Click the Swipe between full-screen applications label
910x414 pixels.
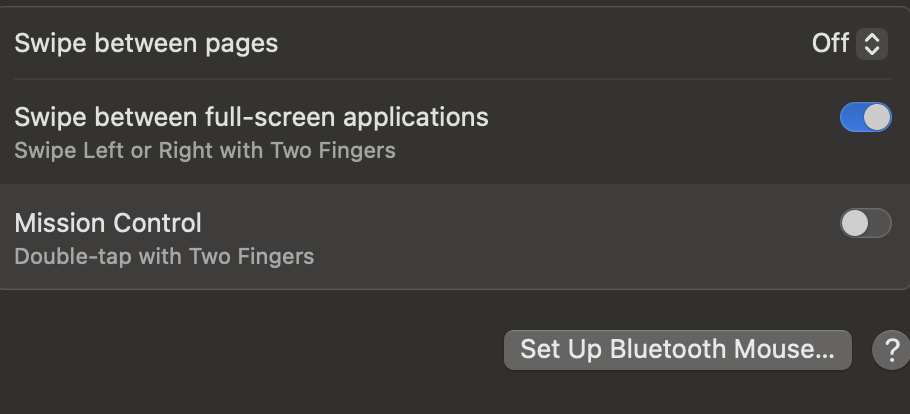tap(251, 117)
